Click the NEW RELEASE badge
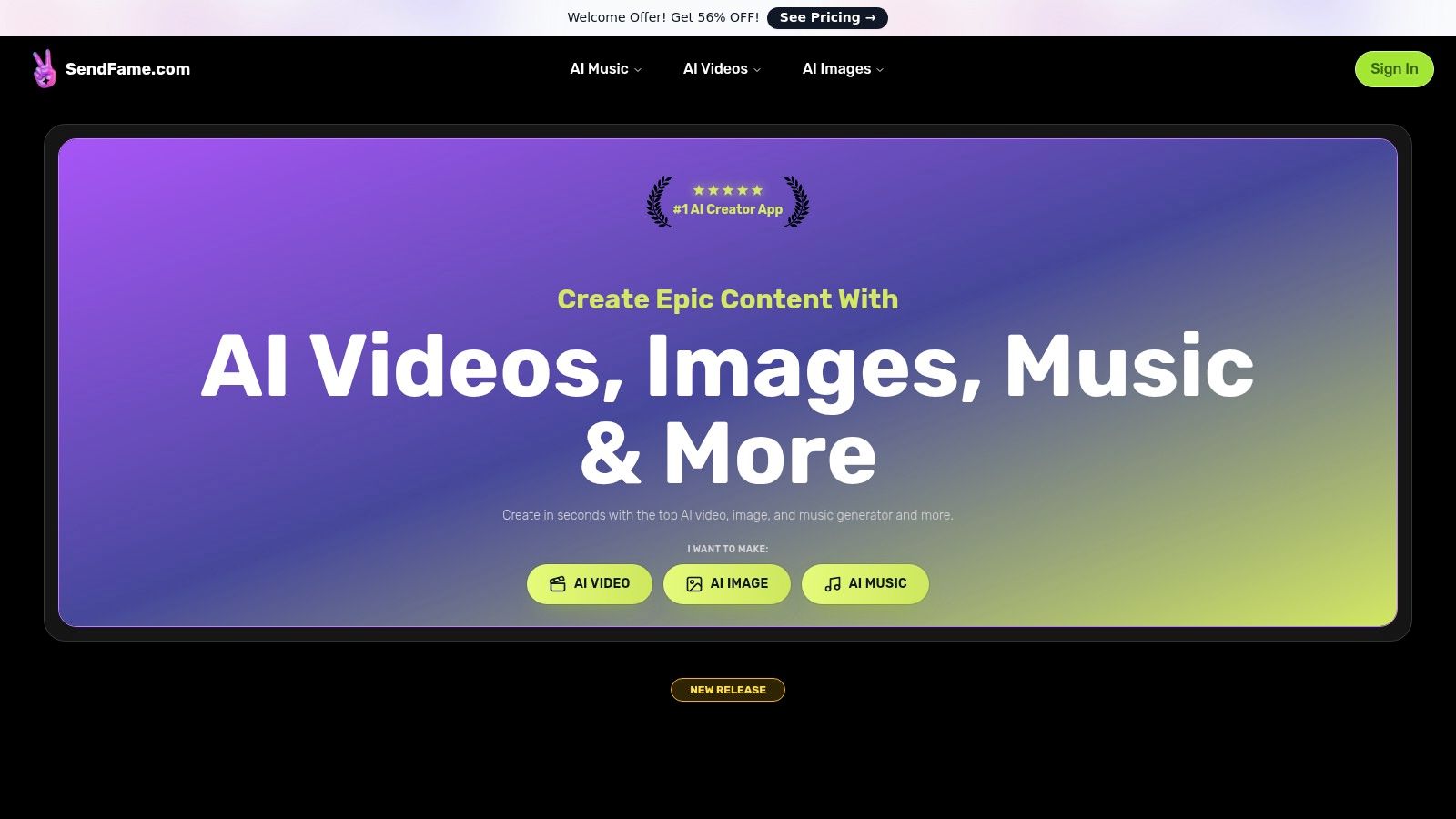1456x819 pixels. point(727,689)
